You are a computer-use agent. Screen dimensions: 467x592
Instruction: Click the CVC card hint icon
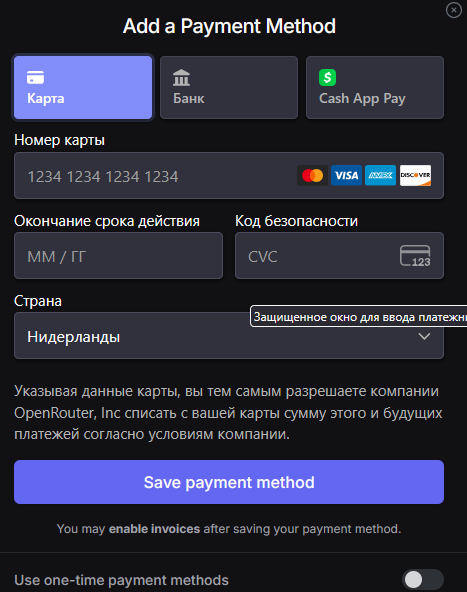coord(415,256)
